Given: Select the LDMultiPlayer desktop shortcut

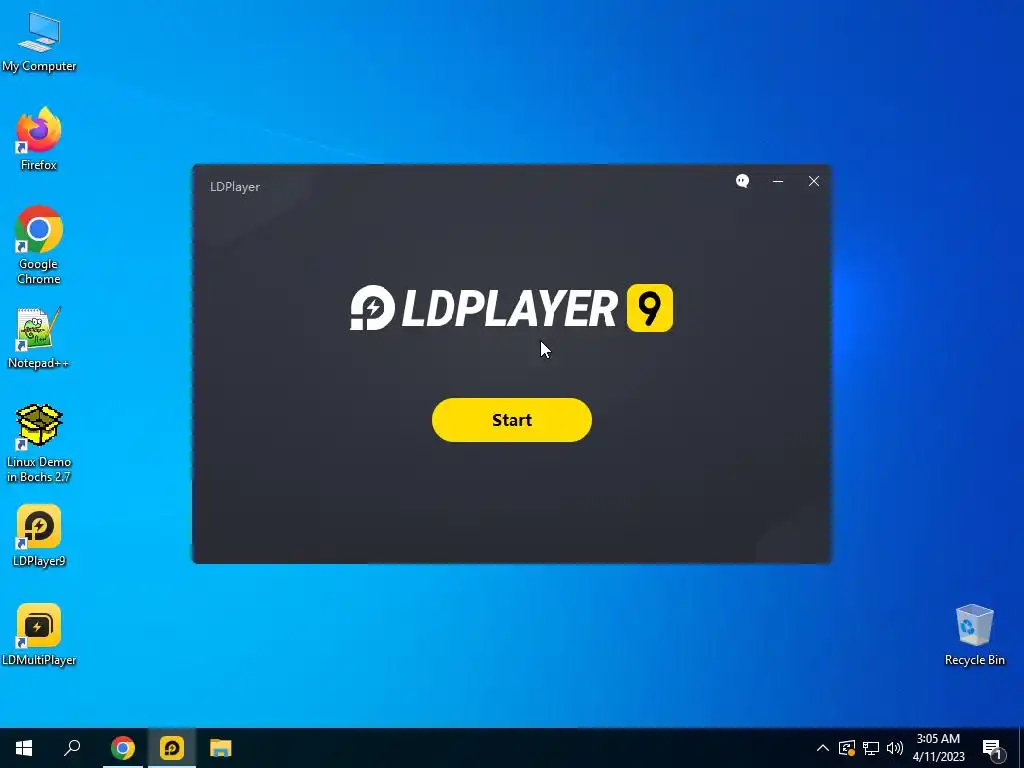Looking at the screenshot, I should point(39,635).
